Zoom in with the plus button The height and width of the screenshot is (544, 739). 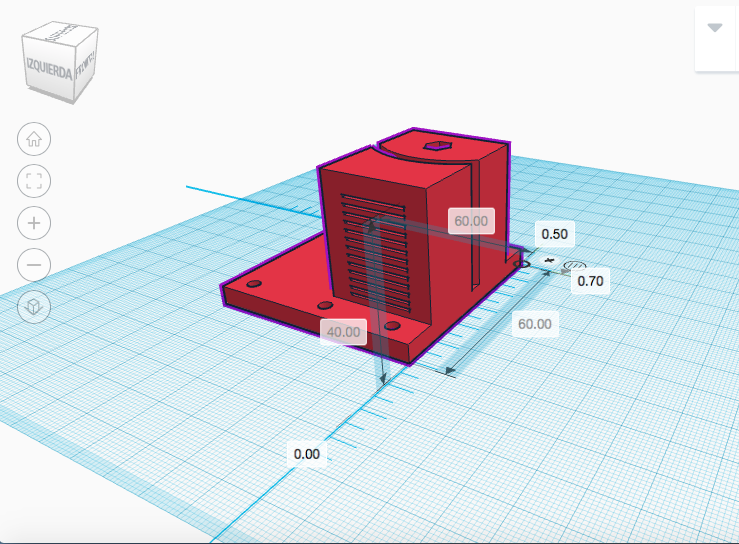34,223
